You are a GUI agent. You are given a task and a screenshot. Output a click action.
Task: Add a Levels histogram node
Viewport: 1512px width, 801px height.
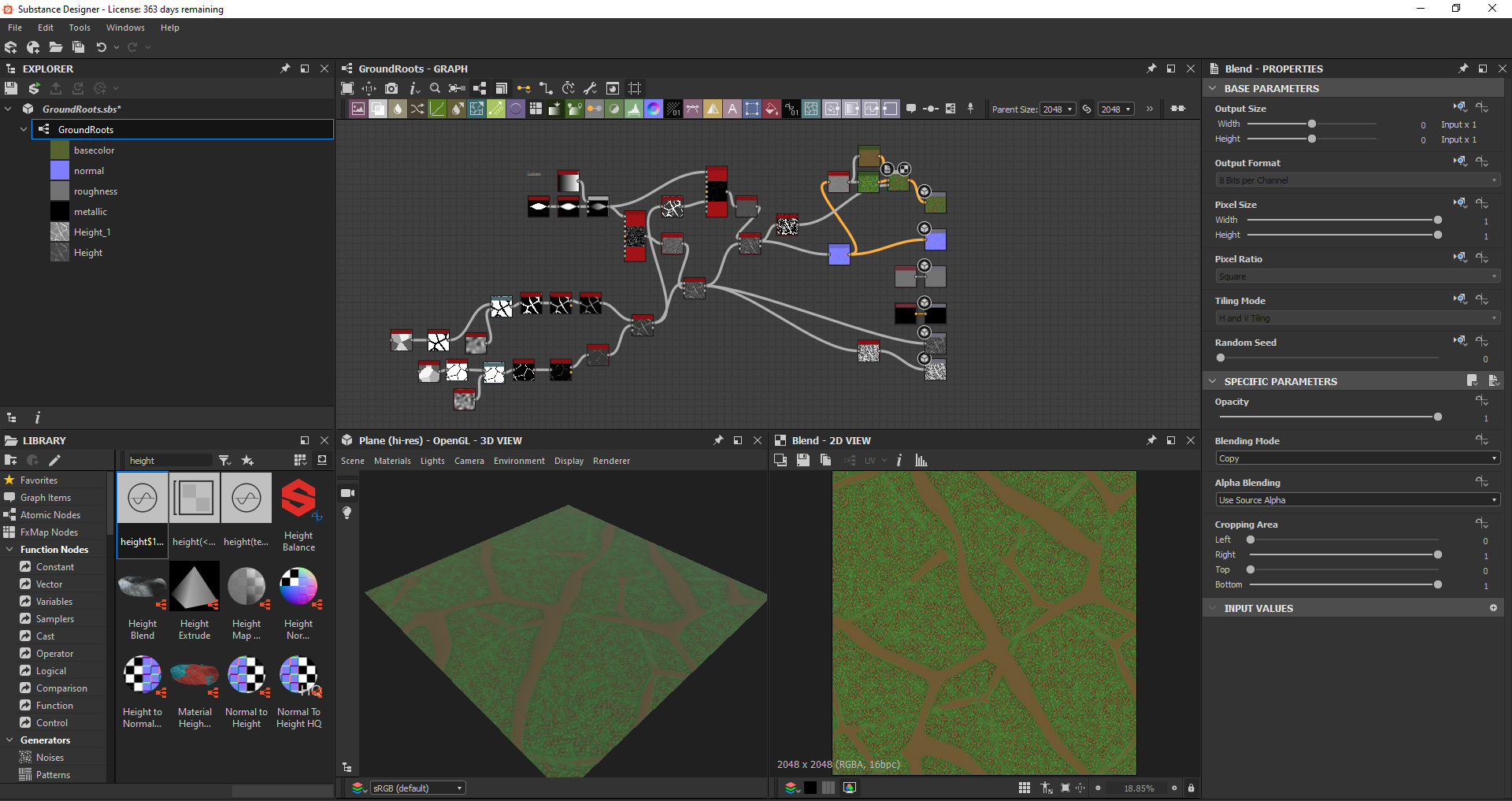634,109
